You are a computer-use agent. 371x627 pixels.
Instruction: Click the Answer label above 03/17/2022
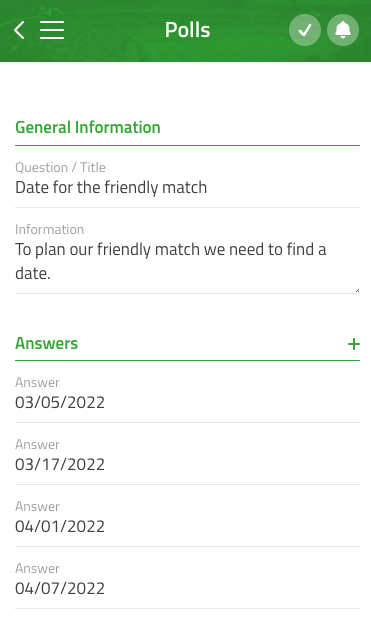tap(38, 444)
